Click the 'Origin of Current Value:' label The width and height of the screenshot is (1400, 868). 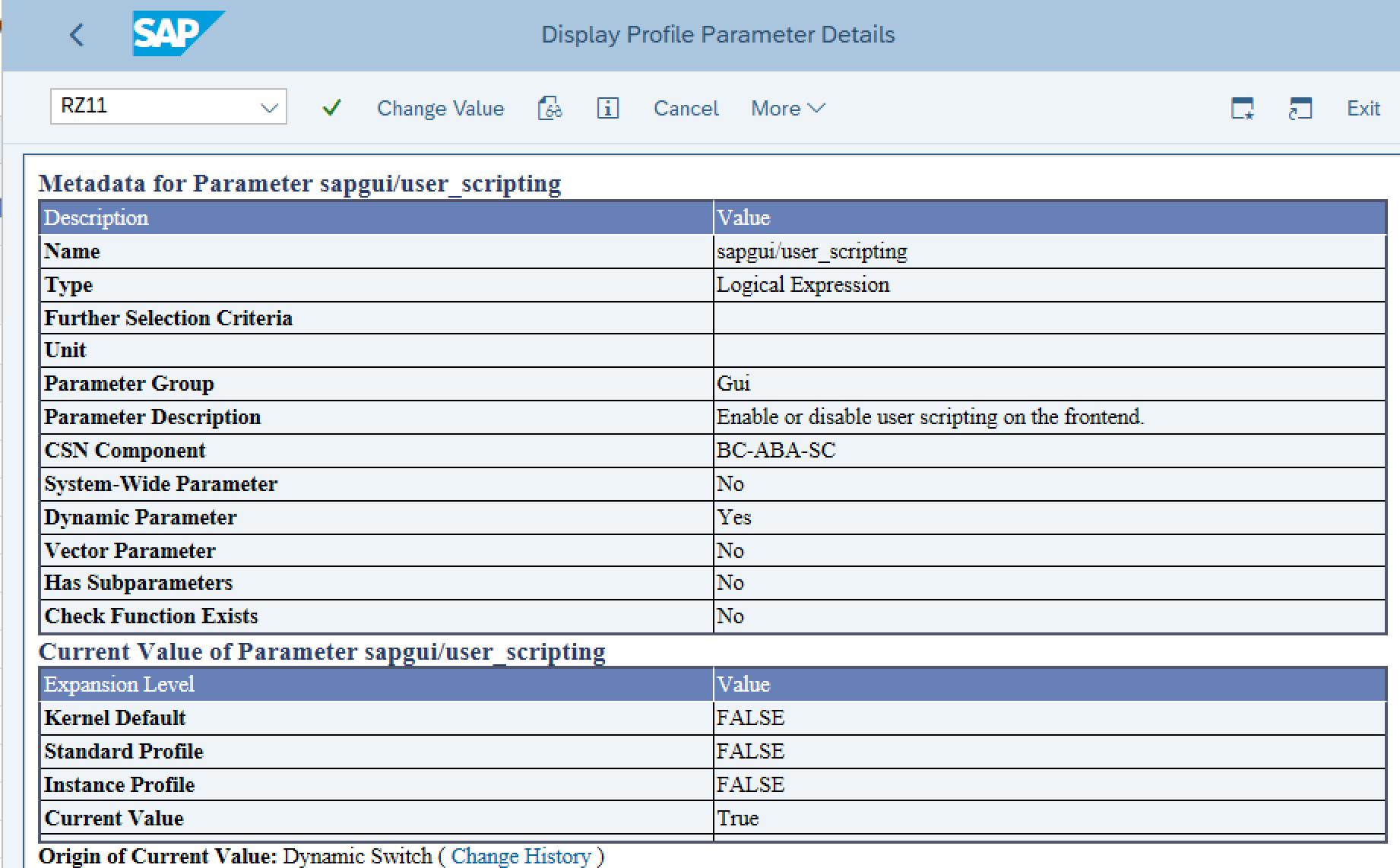tap(158, 856)
